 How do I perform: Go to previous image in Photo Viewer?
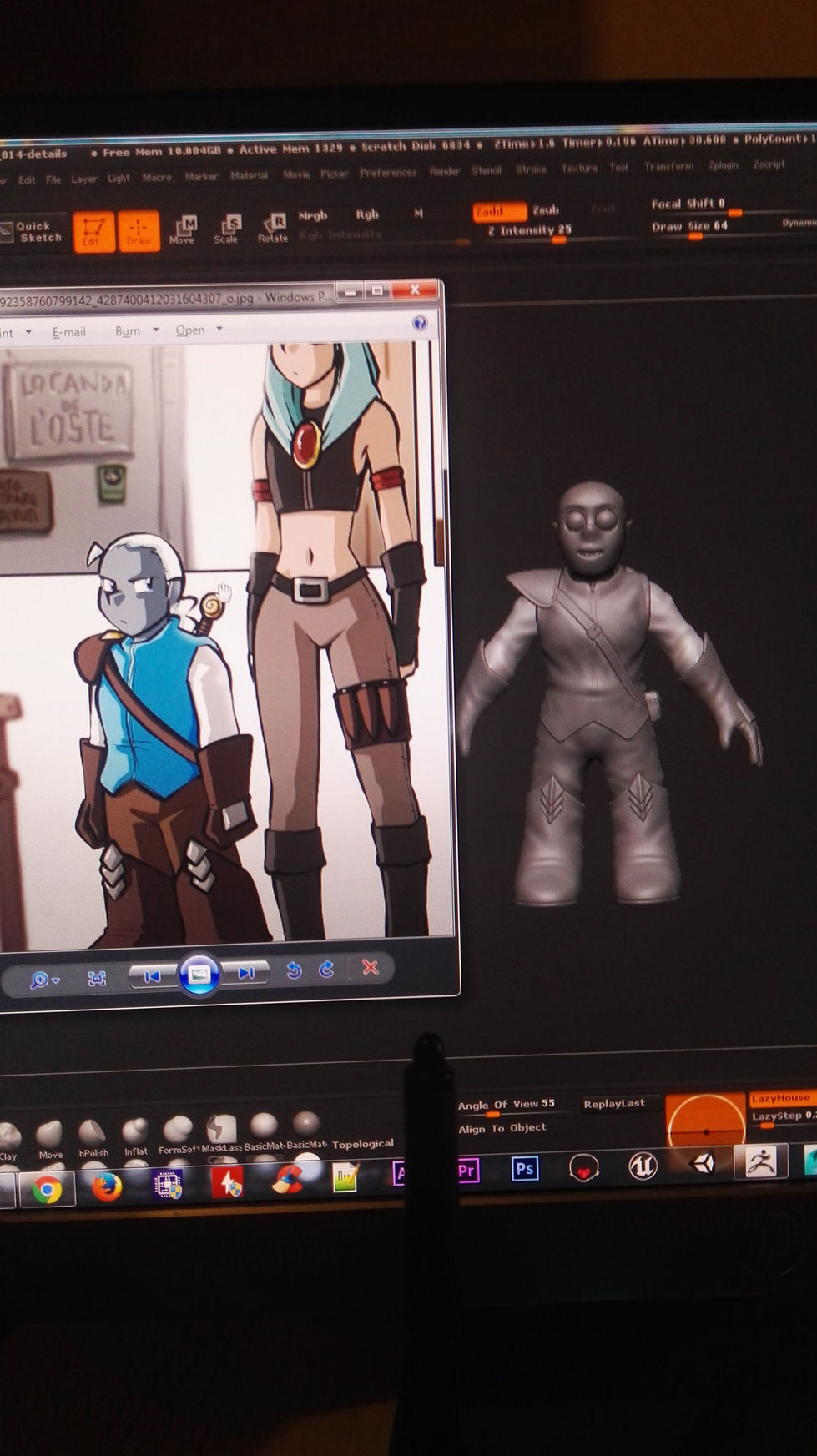152,975
